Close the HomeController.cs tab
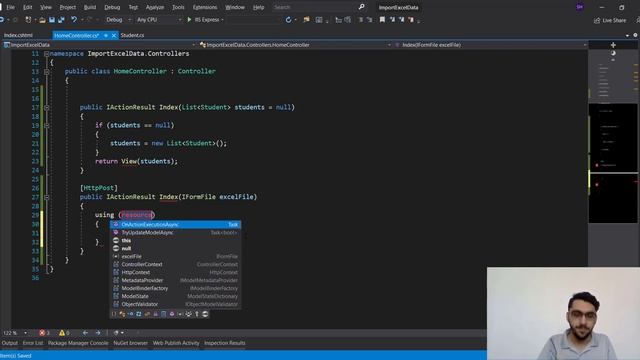The image size is (640, 360). pos(114,36)
